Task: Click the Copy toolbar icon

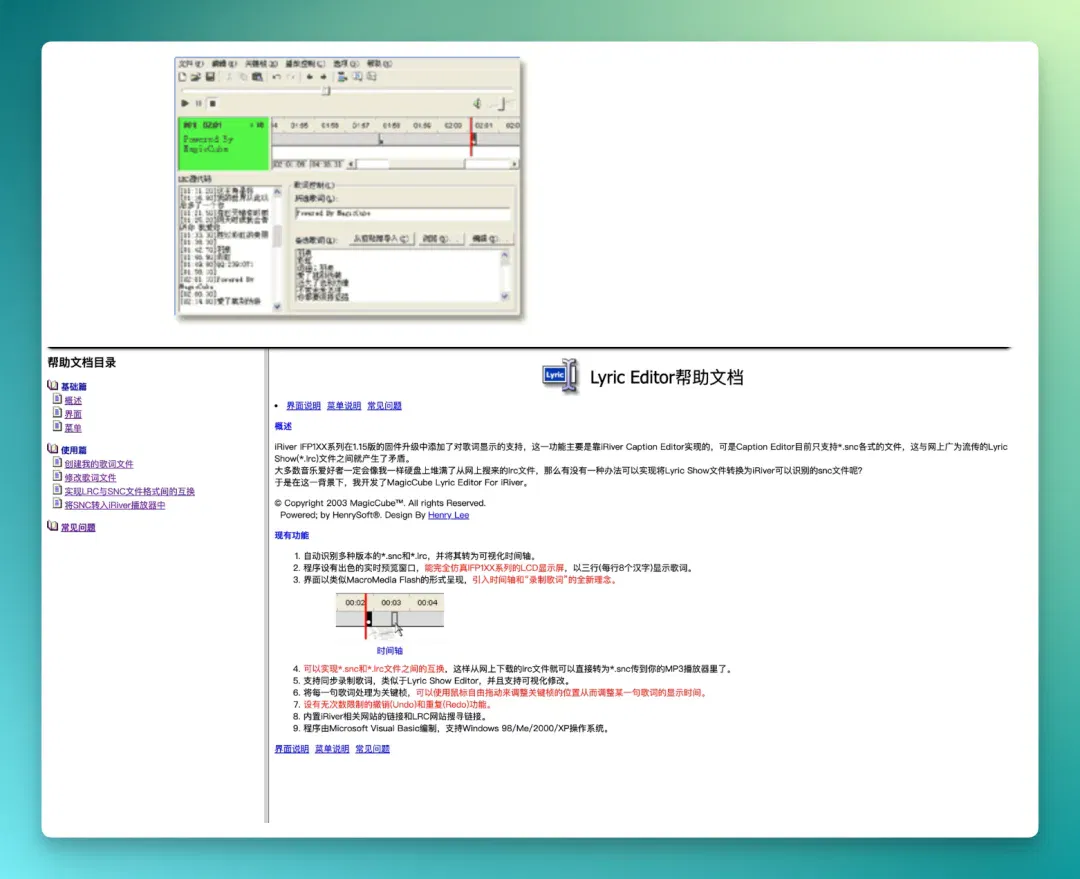Action: coord(242,77)
